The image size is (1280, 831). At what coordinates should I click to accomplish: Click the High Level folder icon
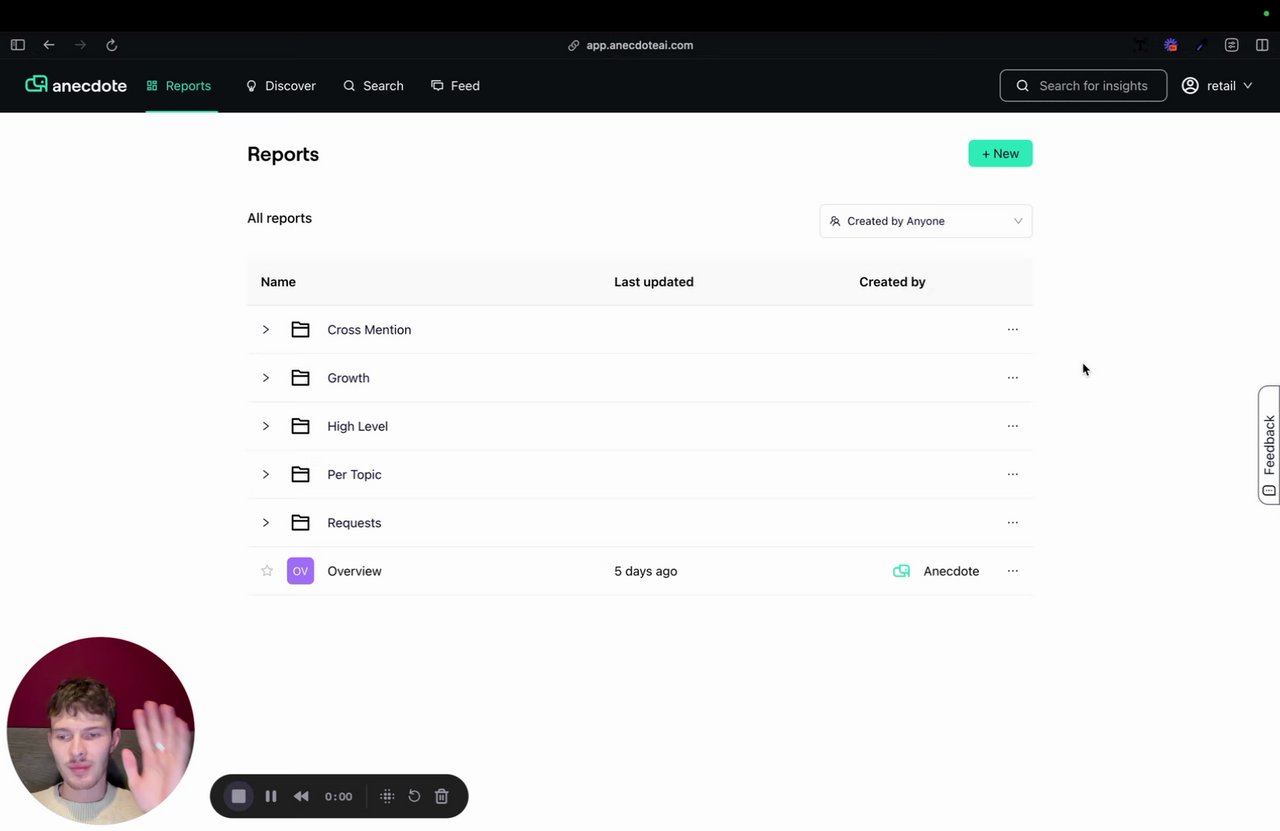pyautogui.click(x=300, y=426)
